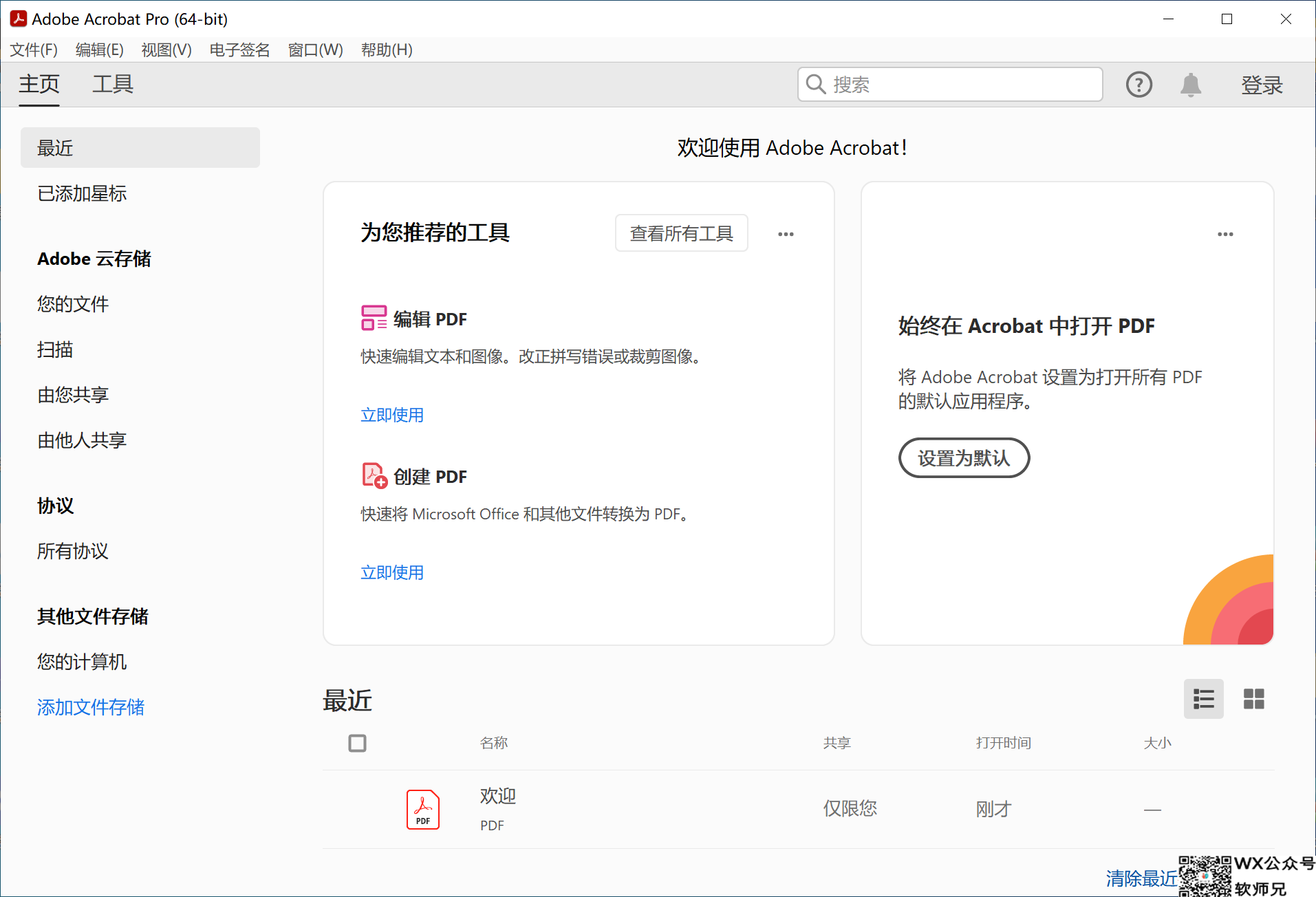
Task: Select 已添加星标 in the sidebar
Action: 82,193
